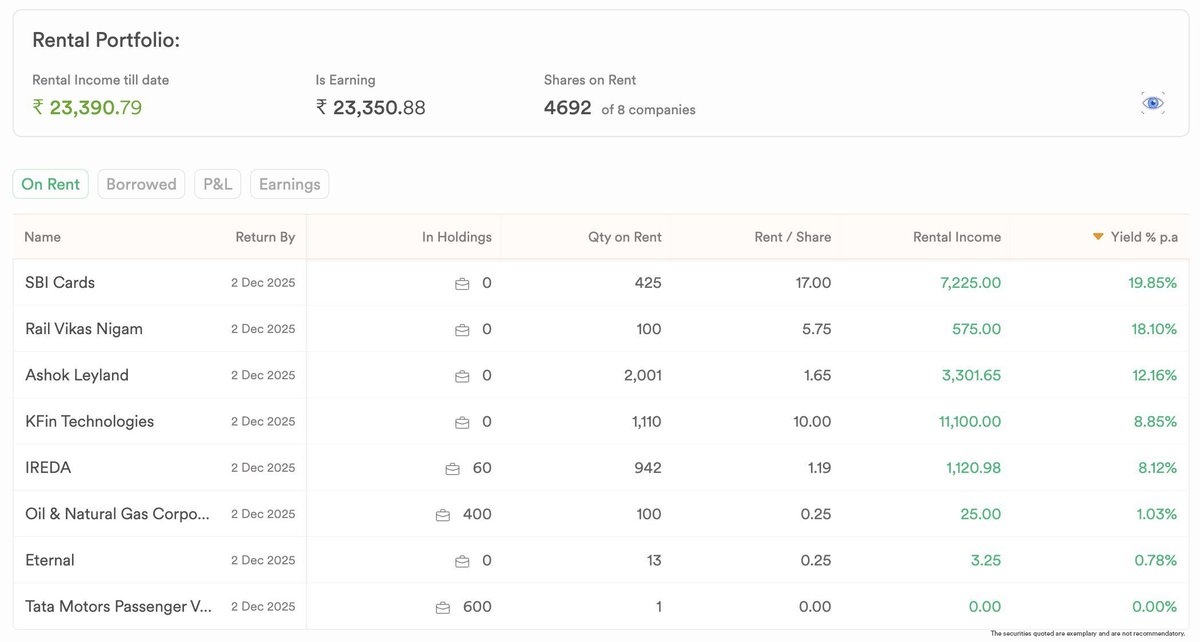Click the rental income till date ₹ 23,390.79
This screenshot has height=642, width=1200.
87,107
